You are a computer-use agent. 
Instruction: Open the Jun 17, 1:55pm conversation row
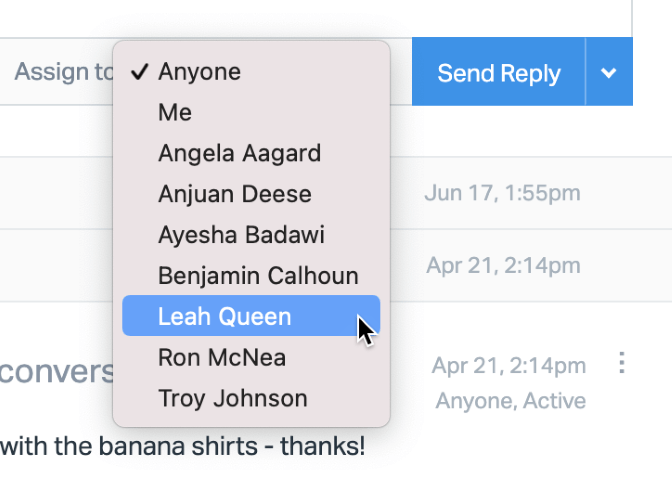[x=501, y=193]
